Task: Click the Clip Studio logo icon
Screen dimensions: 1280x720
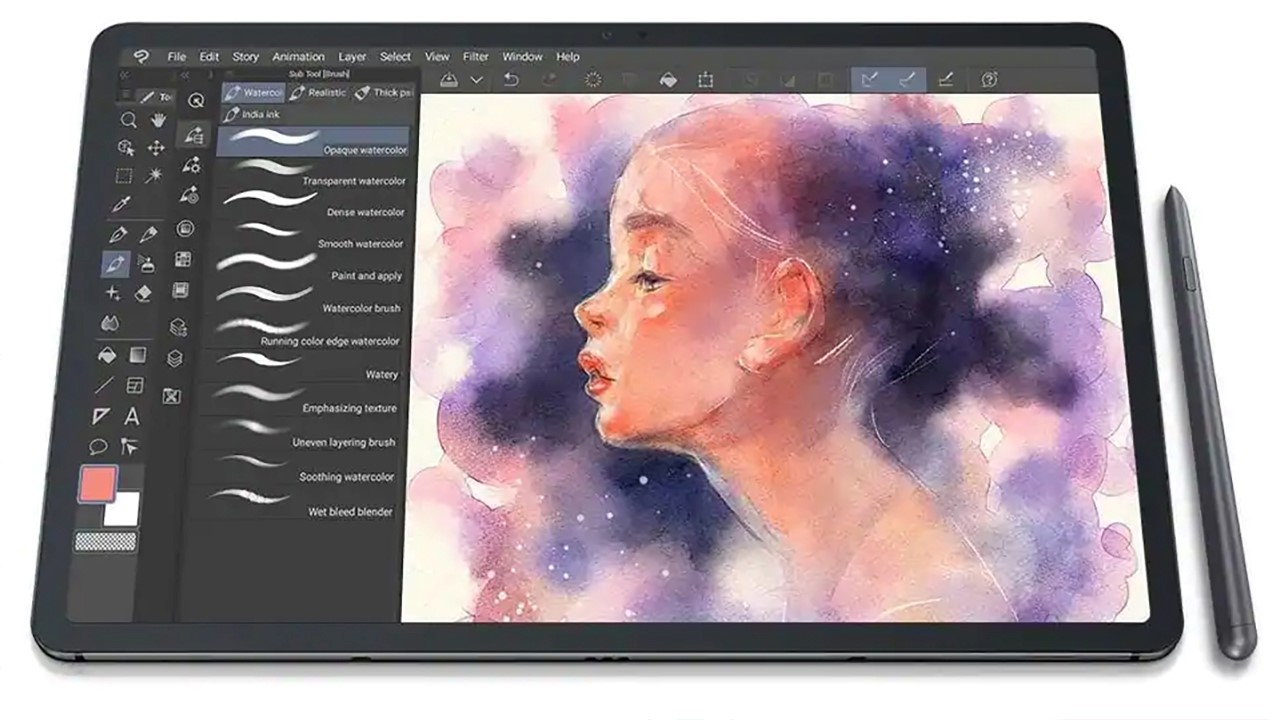Action: pos(141,57)
